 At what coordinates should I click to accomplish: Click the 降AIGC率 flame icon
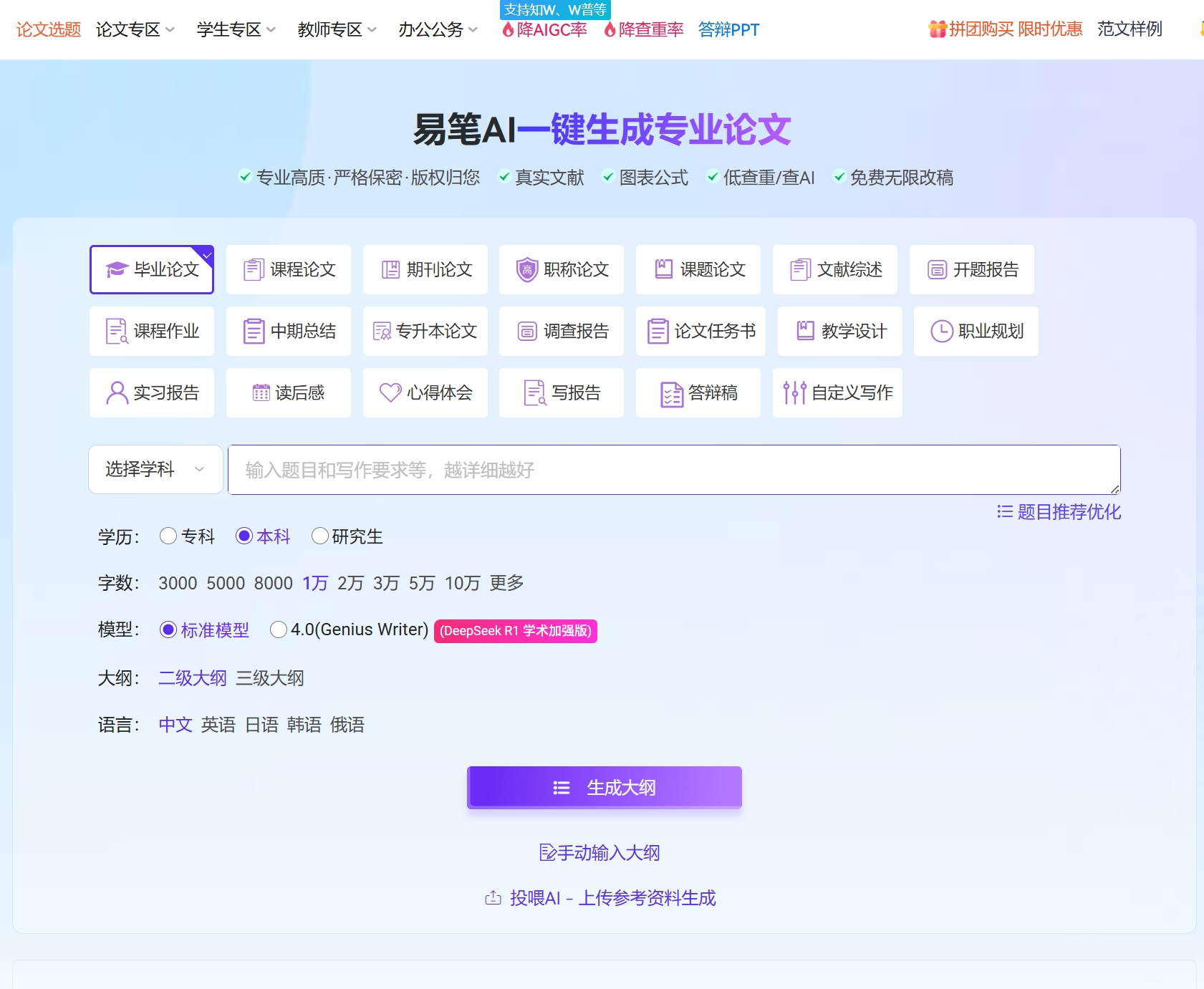tap(509, 30)
